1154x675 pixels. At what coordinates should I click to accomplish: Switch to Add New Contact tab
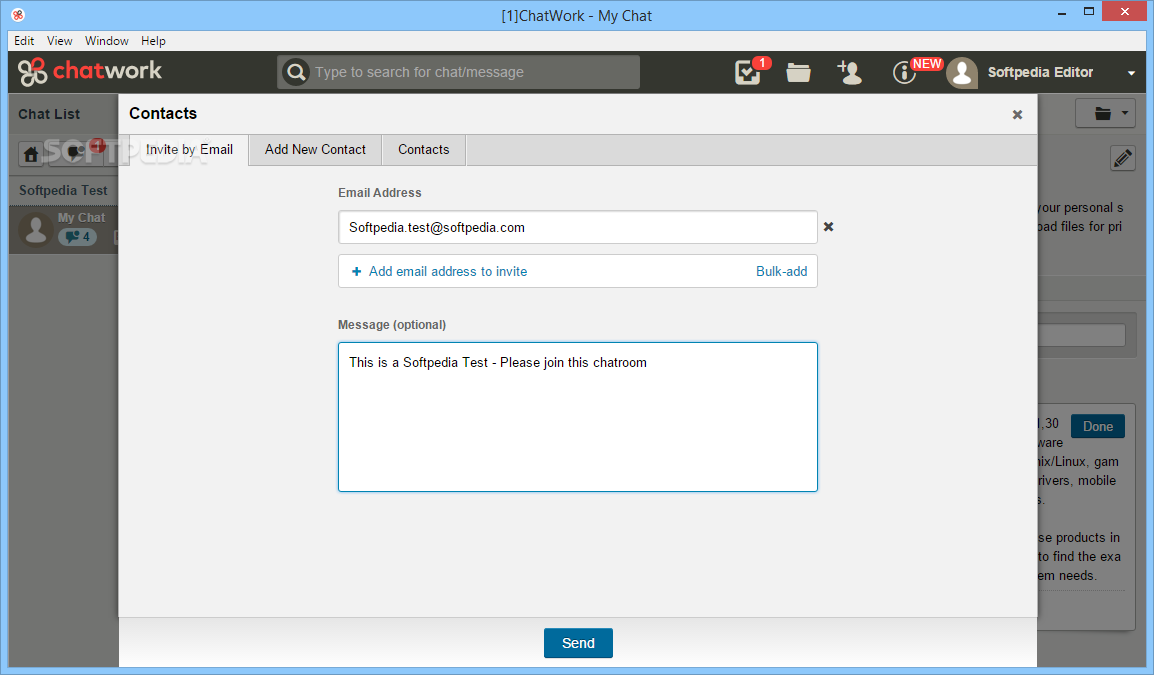point(315,149)
